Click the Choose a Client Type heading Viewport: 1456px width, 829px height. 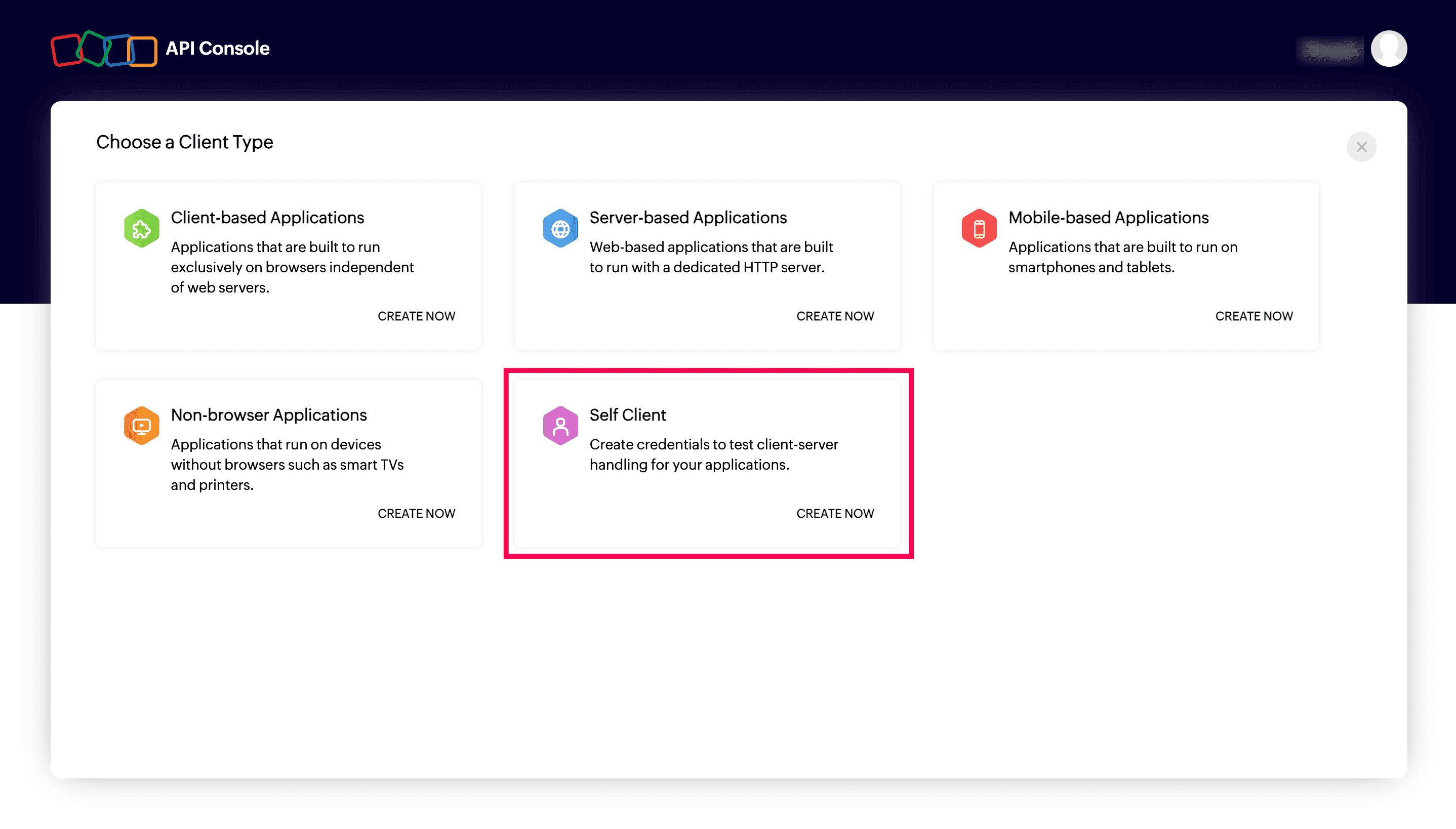(184, 142)
